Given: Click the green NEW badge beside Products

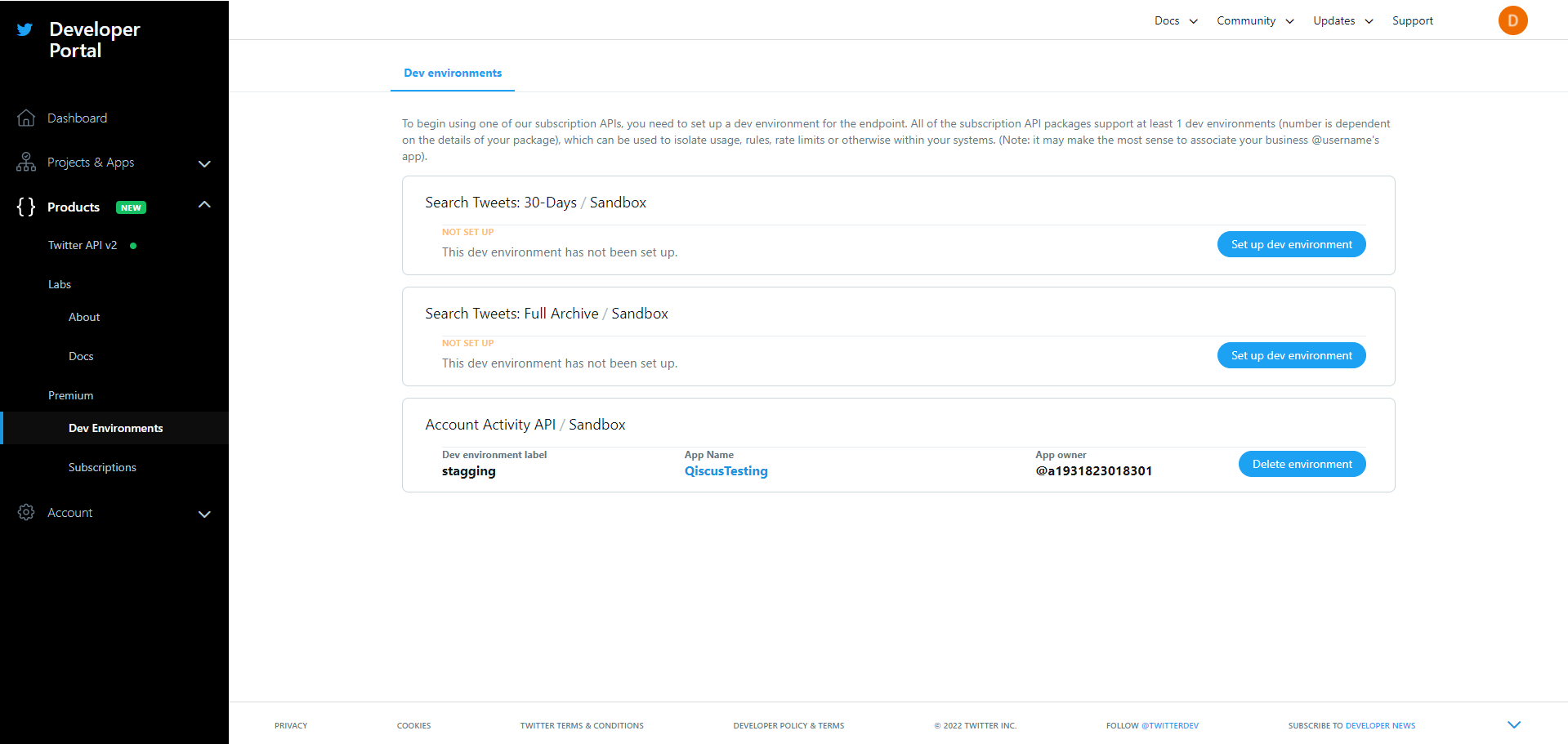Looking at the screenshot, I should 131,207.
